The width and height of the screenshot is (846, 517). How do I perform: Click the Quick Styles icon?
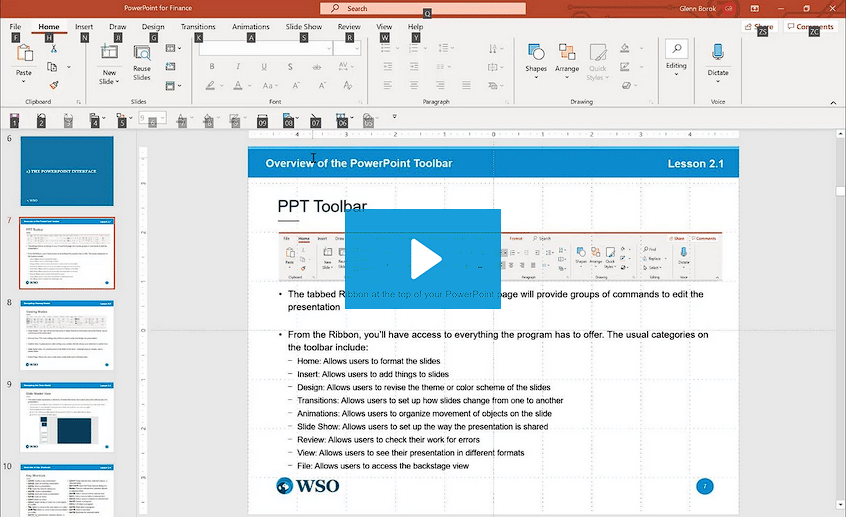point(598,52)
